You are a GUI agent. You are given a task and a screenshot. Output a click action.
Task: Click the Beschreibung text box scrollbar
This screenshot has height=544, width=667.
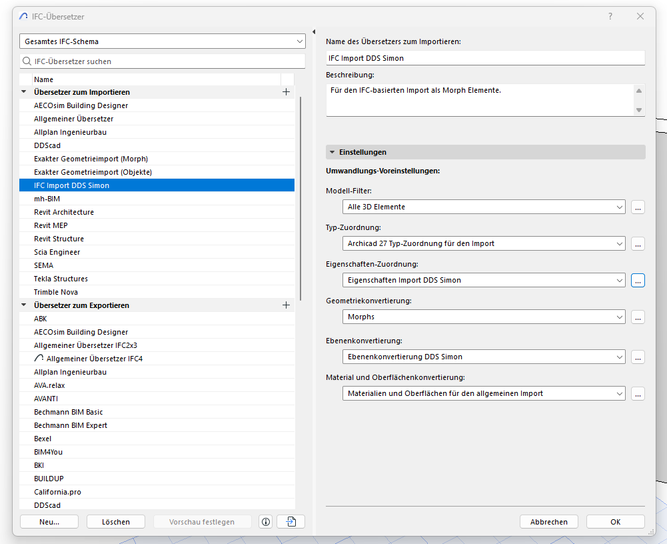[639, 98]
